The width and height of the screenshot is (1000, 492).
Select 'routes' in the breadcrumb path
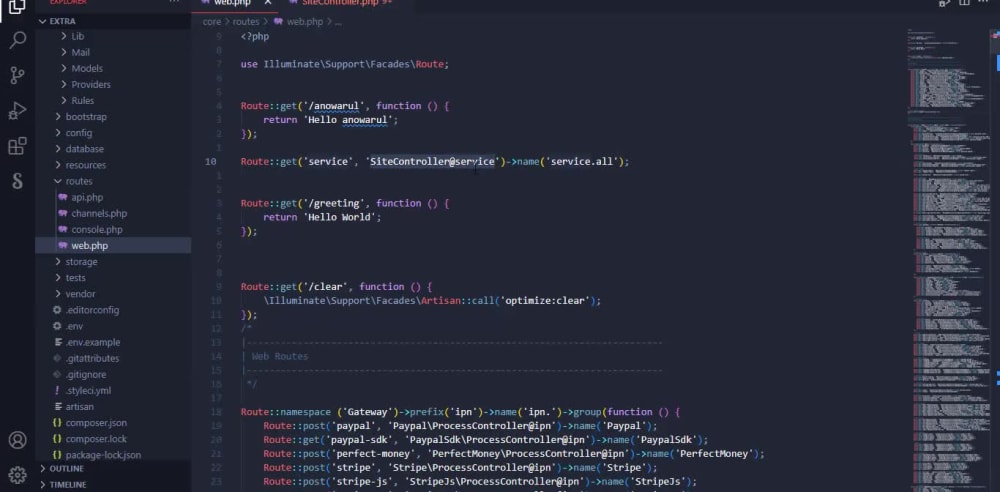[x=246, y=22]
